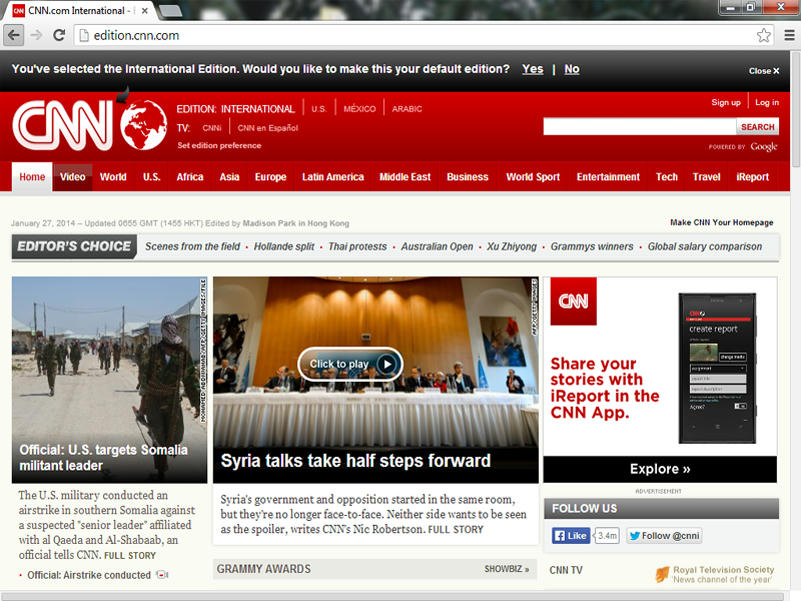Image resolution: width=801 pixels, height=601 pixels.
Task: Open the Tech section
Action: [x=667, y=177]
